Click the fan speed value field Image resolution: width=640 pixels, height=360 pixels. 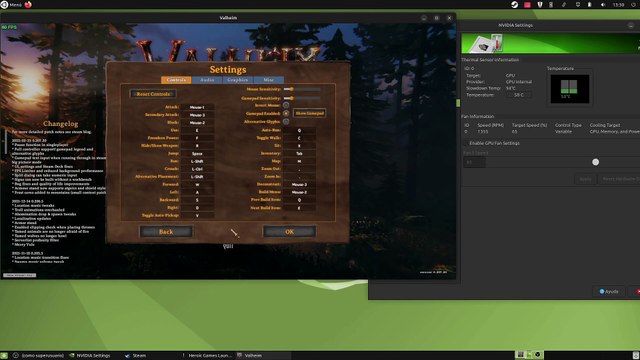(x=474, y=162)
